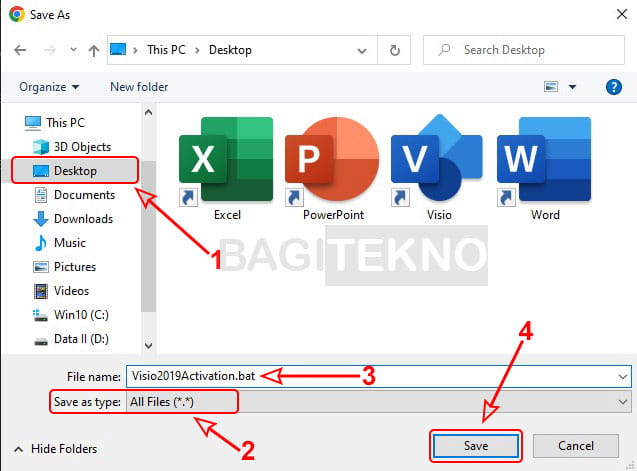Click the navigation pane scrollbar thumb

[149, 236]
